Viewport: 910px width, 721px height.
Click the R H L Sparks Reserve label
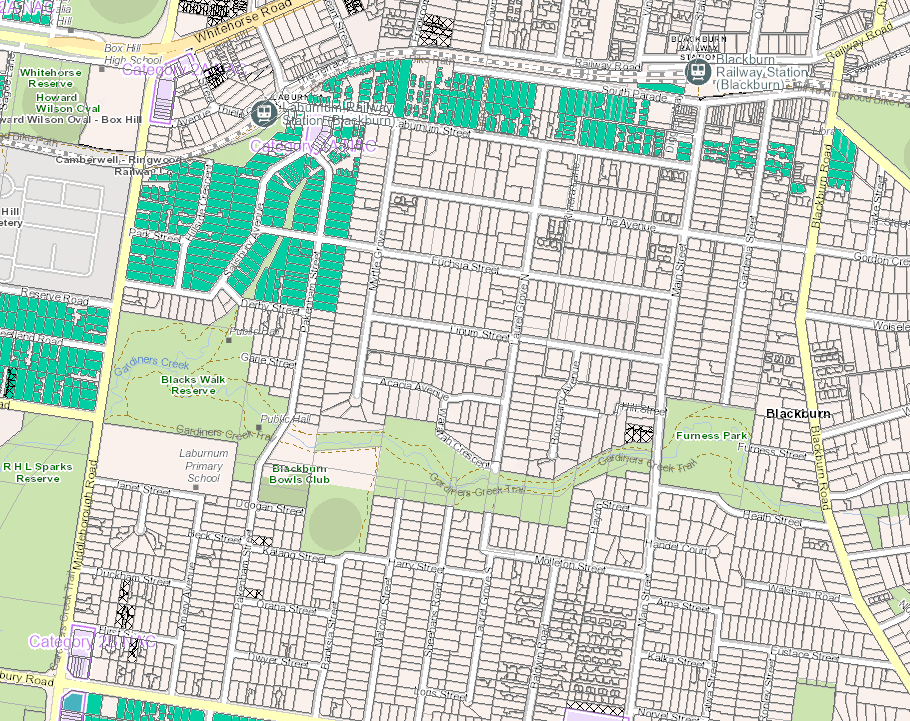pos(37,472)
